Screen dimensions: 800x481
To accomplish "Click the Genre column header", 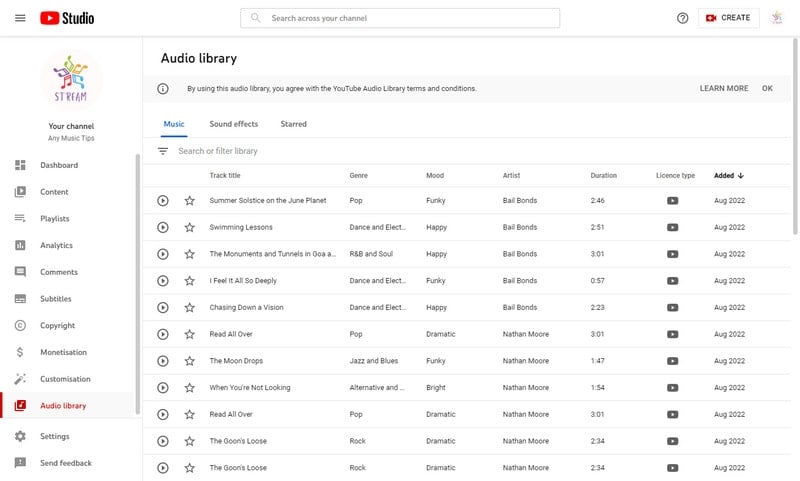I will (x=358, y=175).
